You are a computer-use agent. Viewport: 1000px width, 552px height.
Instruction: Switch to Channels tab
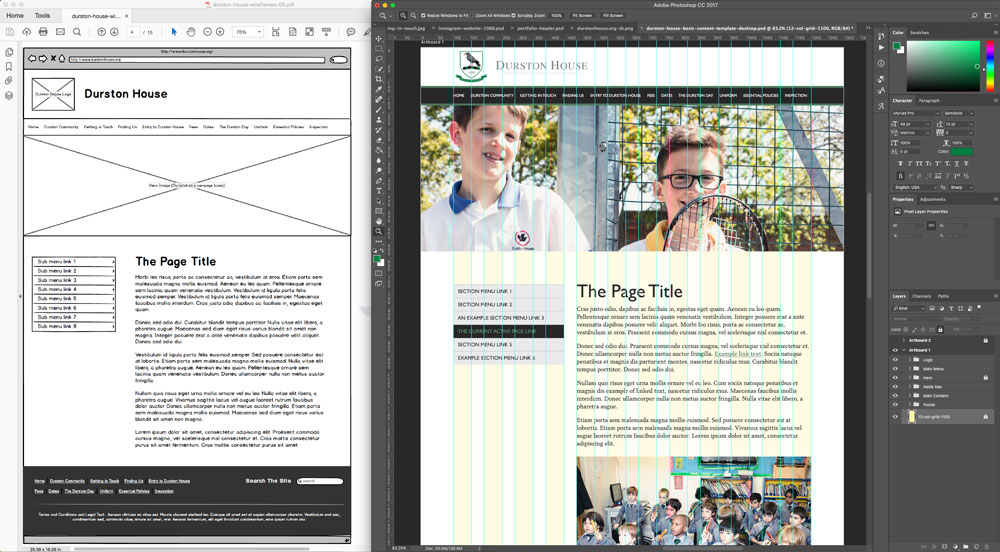(922, 296)
